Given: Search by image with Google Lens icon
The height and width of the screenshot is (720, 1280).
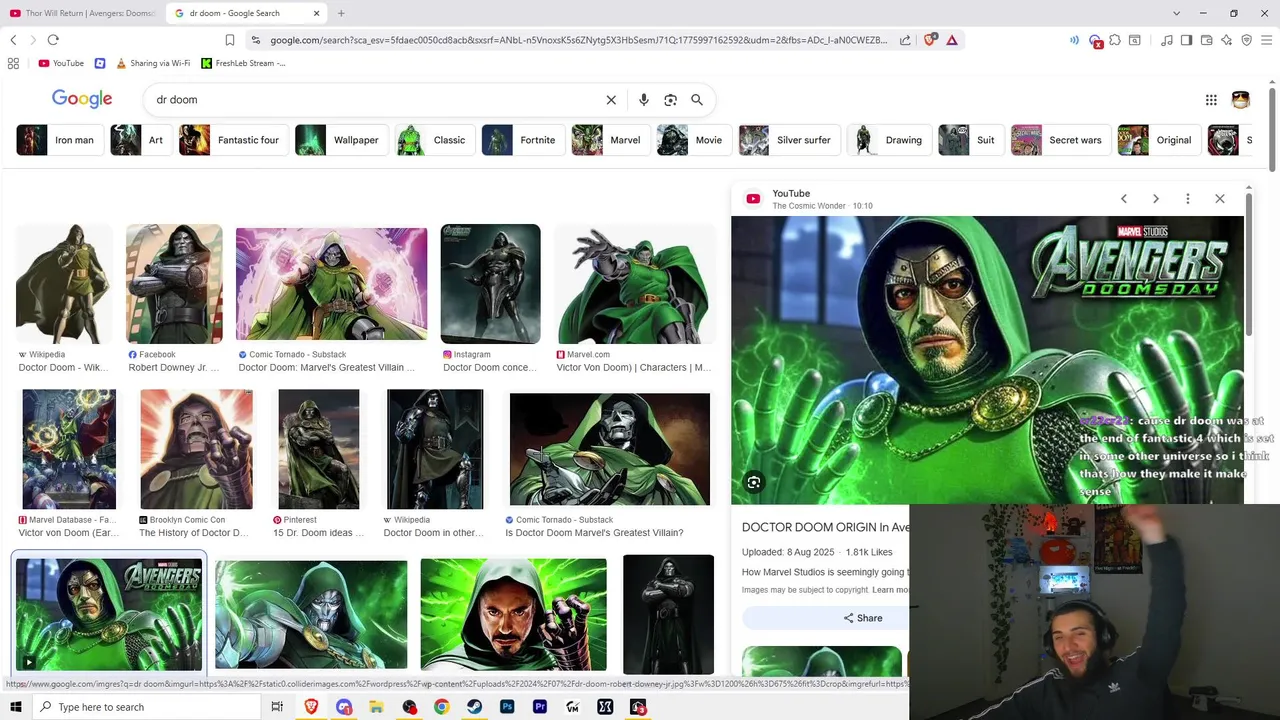Looking at the screenshot, I should [671, 100].
